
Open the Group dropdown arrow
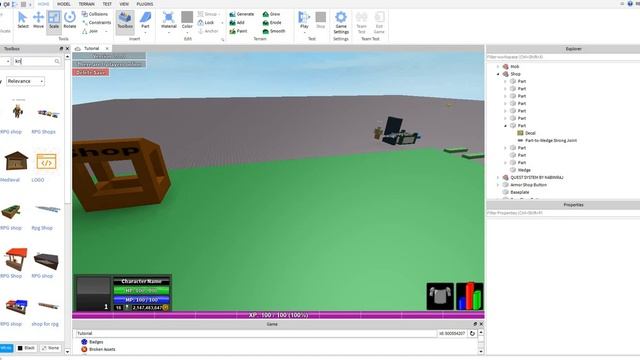point(220,14)
